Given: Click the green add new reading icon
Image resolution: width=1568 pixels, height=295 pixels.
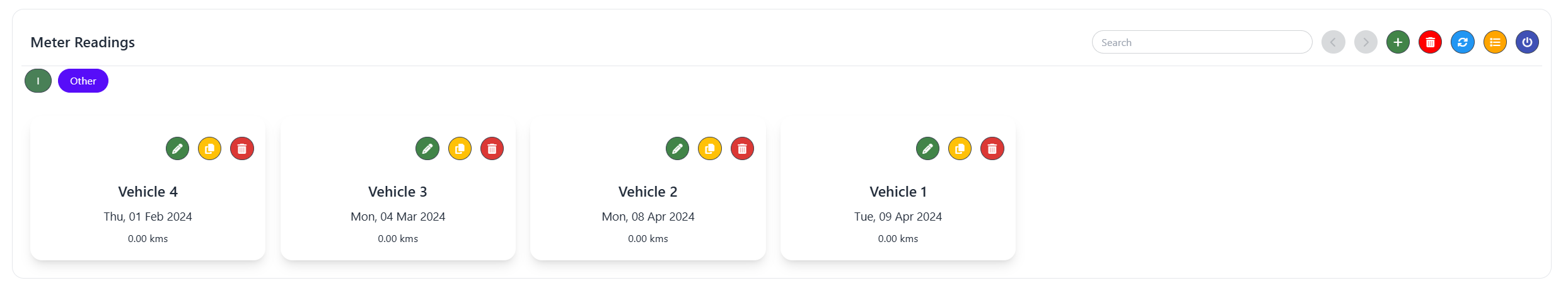Looking at the screenshot, I should [1398, 42].
